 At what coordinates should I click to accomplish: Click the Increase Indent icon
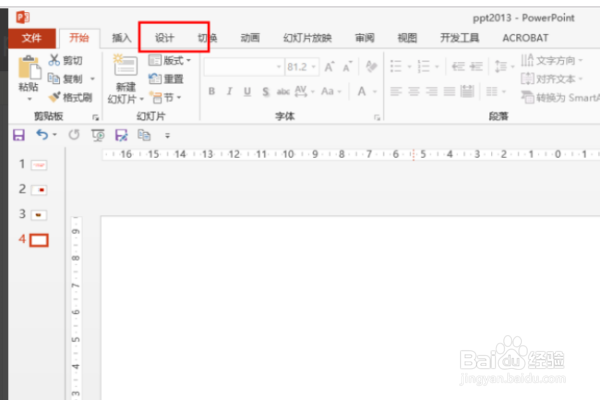click(x=476, y=67)
